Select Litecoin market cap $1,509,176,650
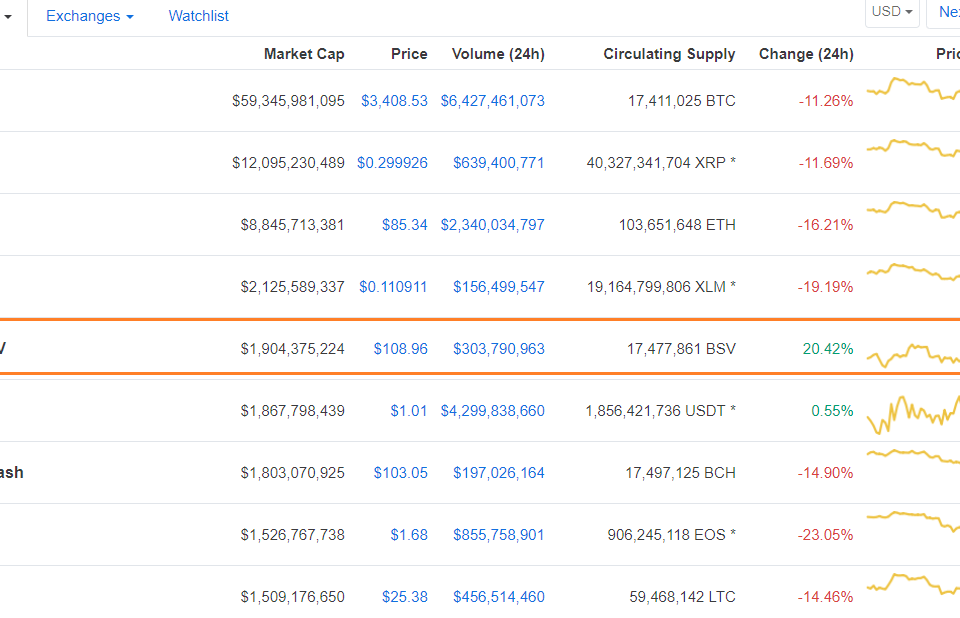960x618 pixels. point(292,597)
